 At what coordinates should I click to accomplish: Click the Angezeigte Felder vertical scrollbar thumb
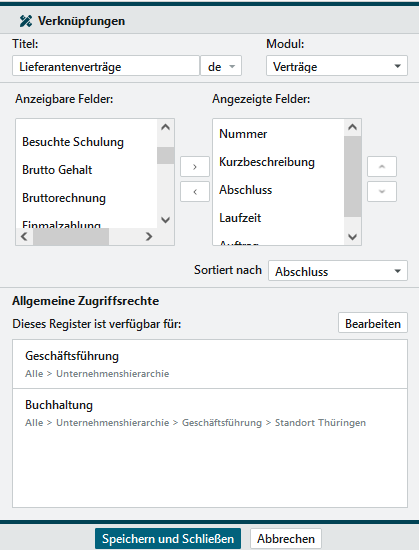coord(353,176)
